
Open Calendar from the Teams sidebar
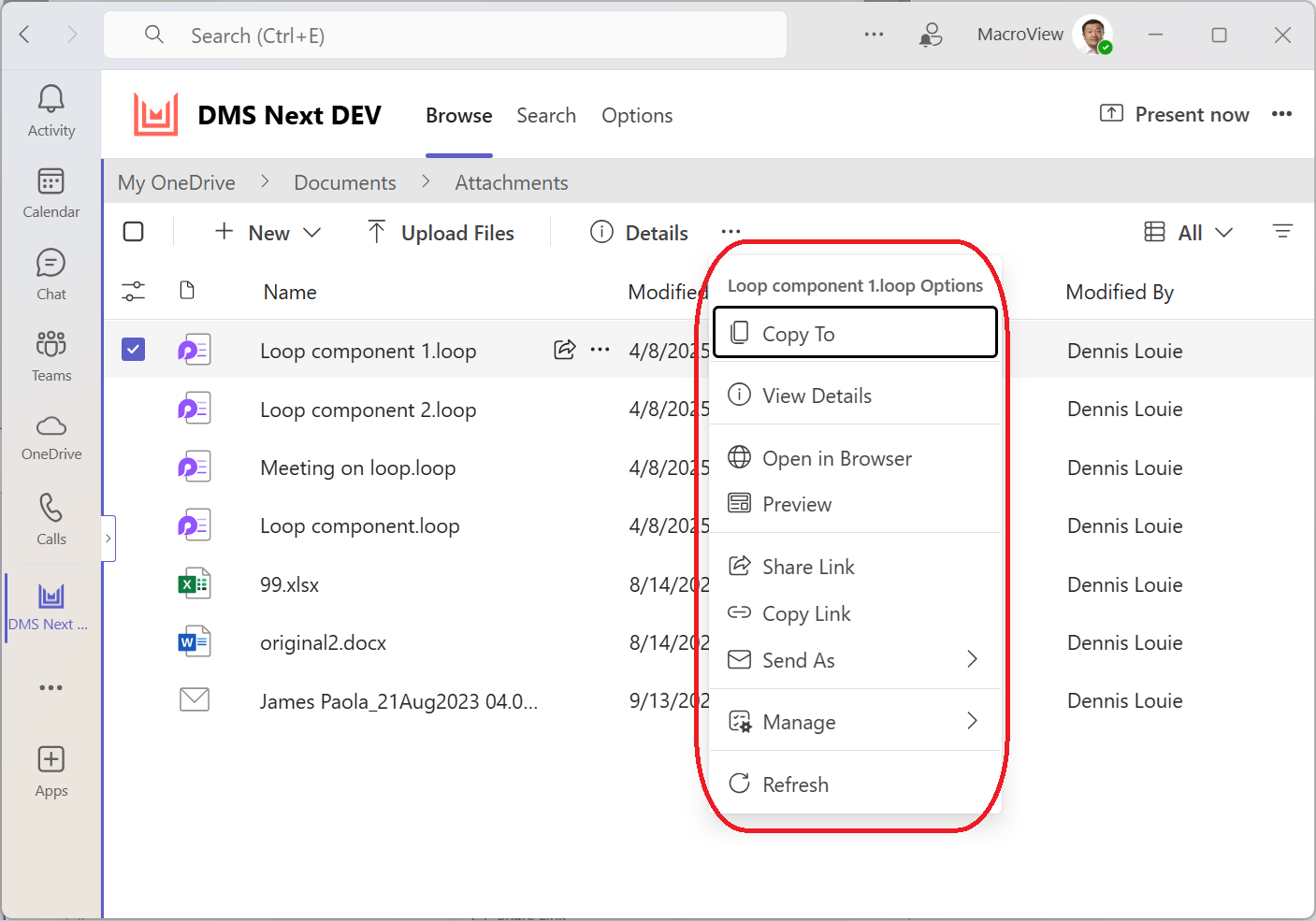tap(51, 193)
